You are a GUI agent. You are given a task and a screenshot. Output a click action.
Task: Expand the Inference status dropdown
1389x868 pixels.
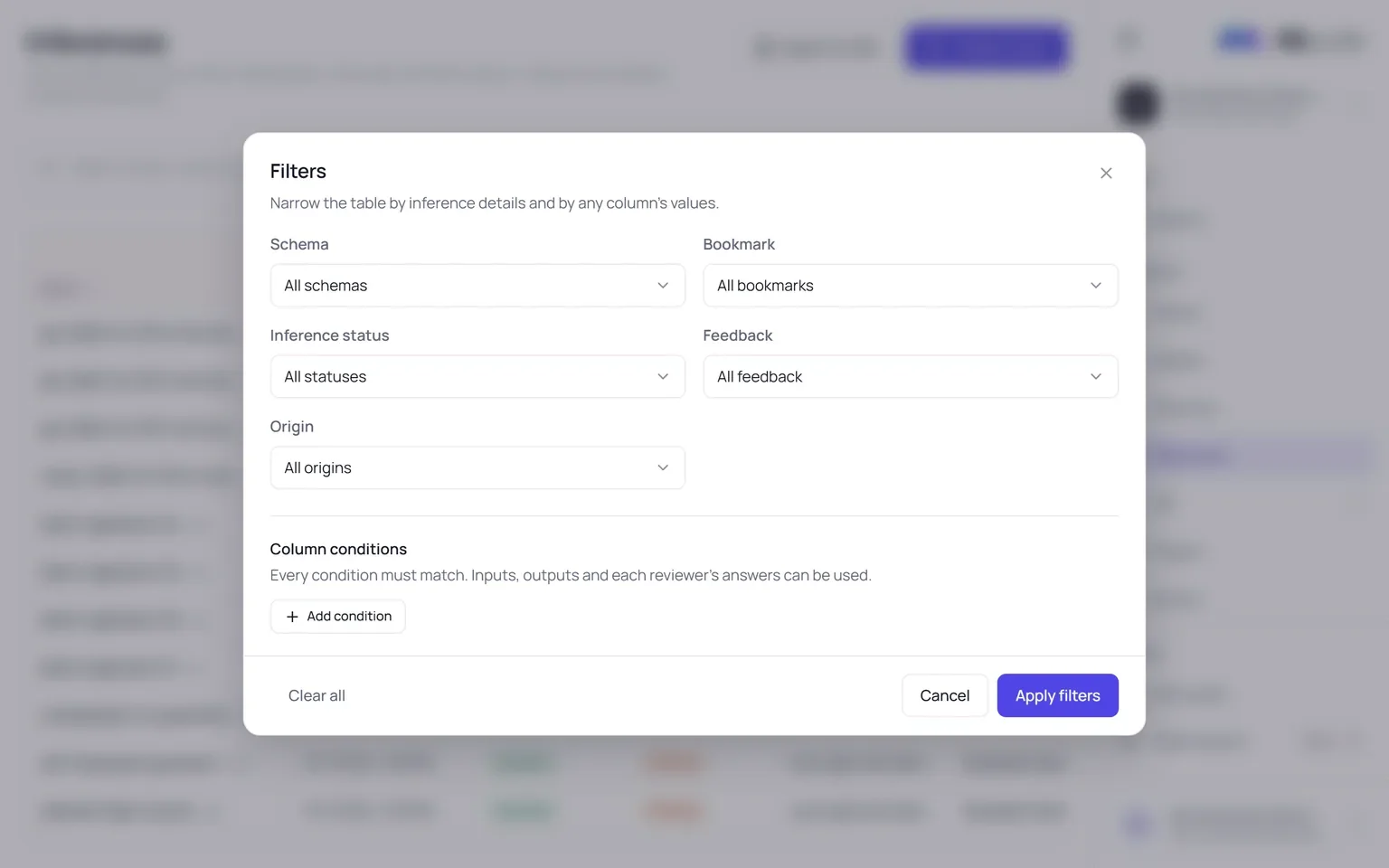[477, 377]
